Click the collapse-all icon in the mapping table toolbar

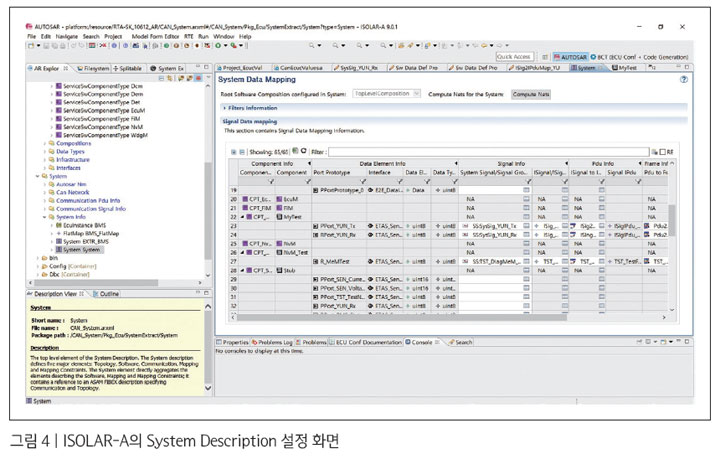pyautogui.click(x=242, y=151)
